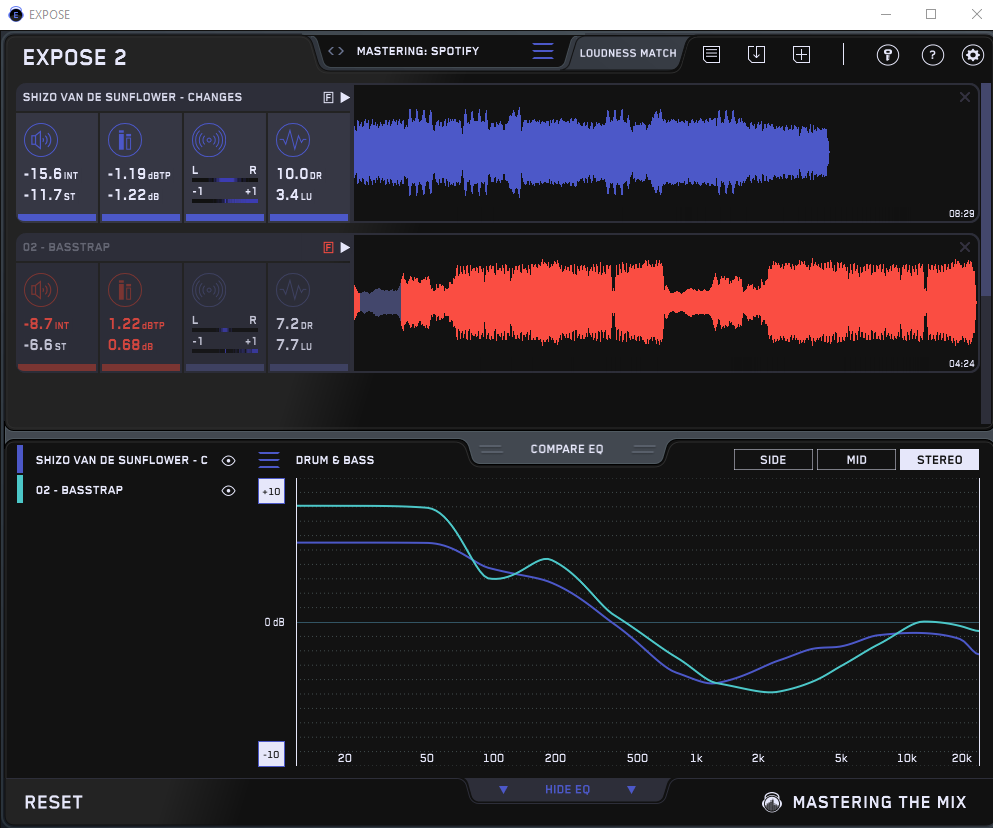Click the 10.0 DR dynamic range value
Viewport: 993px width, 828px height.
point(299,174)
